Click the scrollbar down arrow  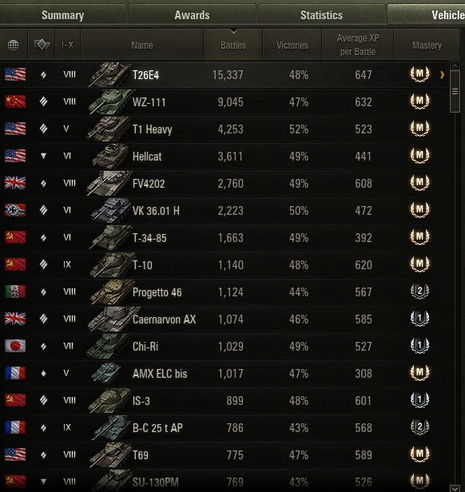[x=455, y=488]
